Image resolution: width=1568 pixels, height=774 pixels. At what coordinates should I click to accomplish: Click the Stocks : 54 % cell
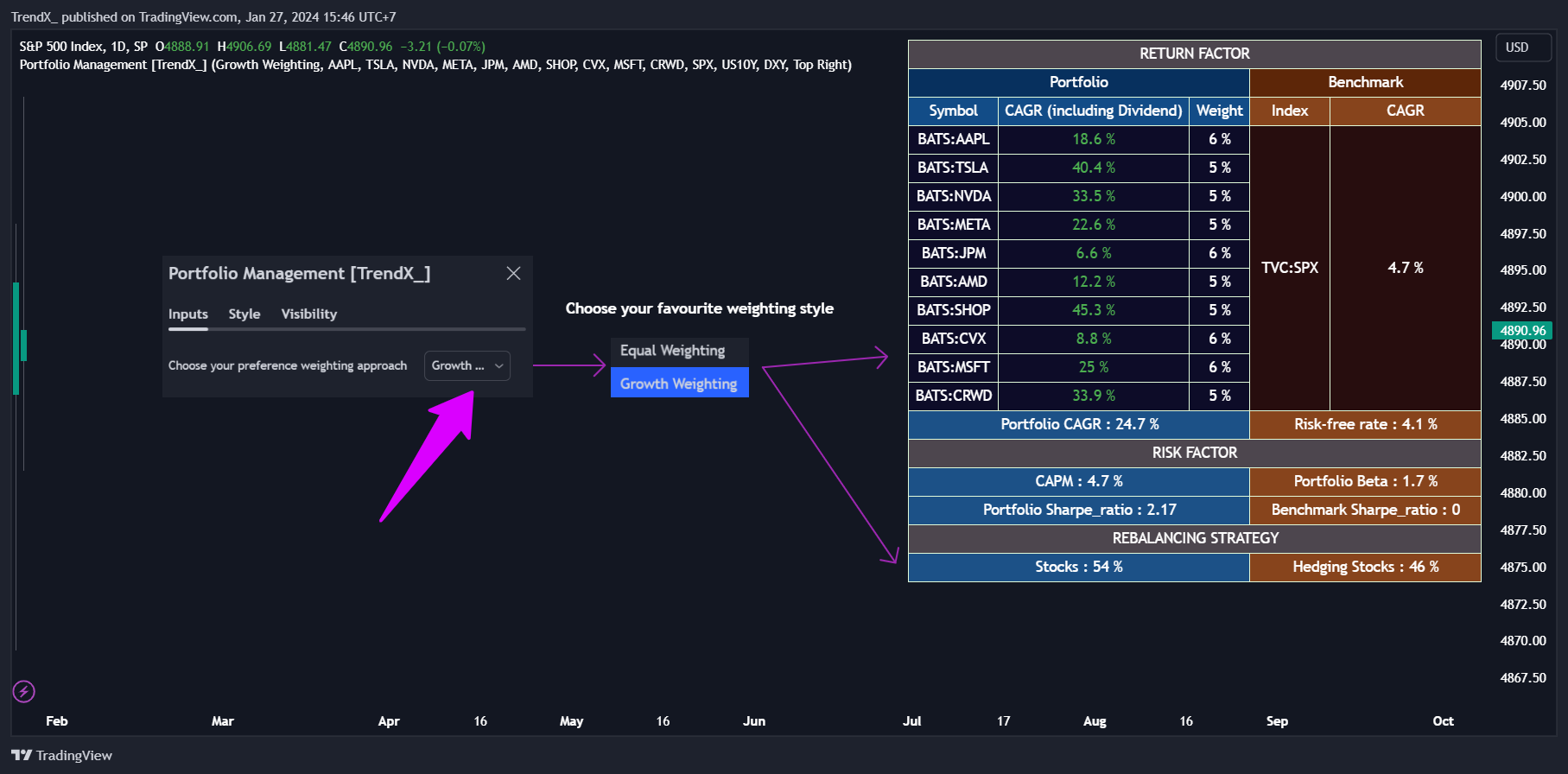coord(1079,567)
